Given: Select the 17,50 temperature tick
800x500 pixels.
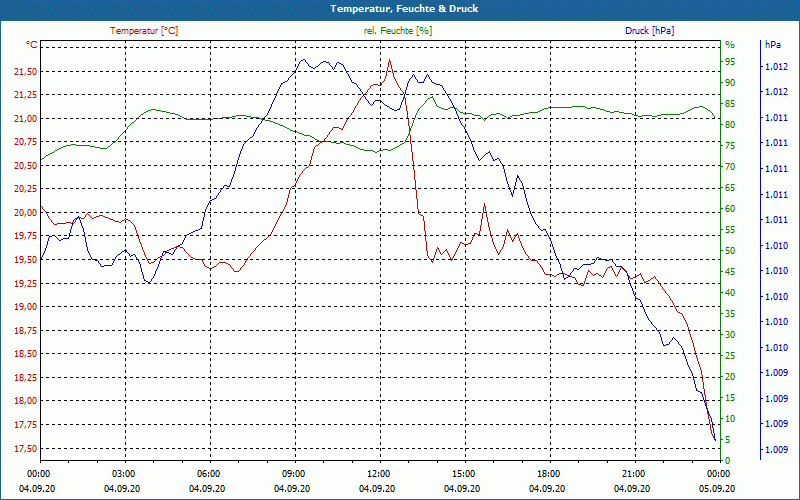Looking at the screenshot, I should [x=26, y=449].
